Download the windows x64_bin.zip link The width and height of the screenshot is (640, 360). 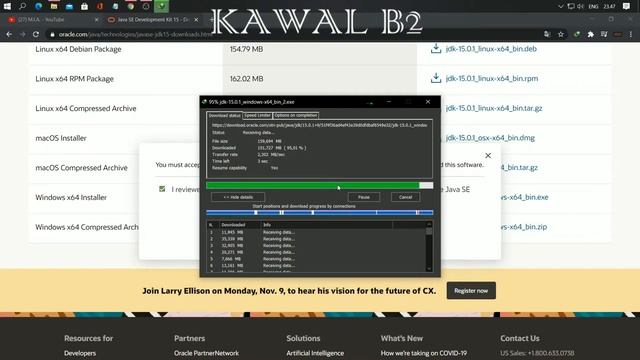tap(524, 227)
